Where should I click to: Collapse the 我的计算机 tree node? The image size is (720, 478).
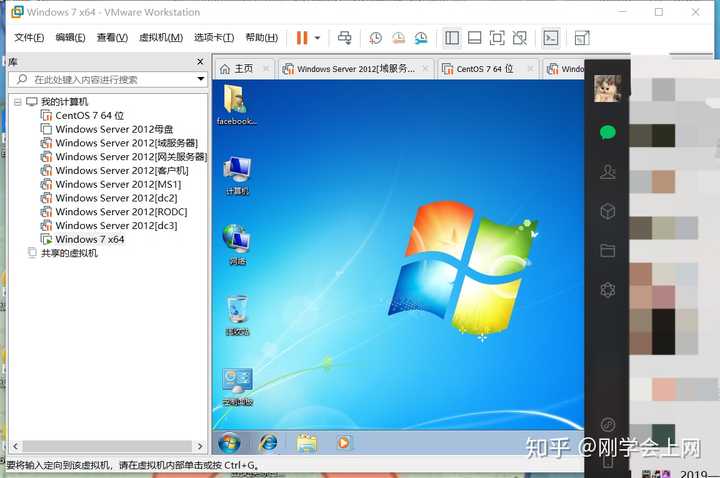tap(17, 102)
